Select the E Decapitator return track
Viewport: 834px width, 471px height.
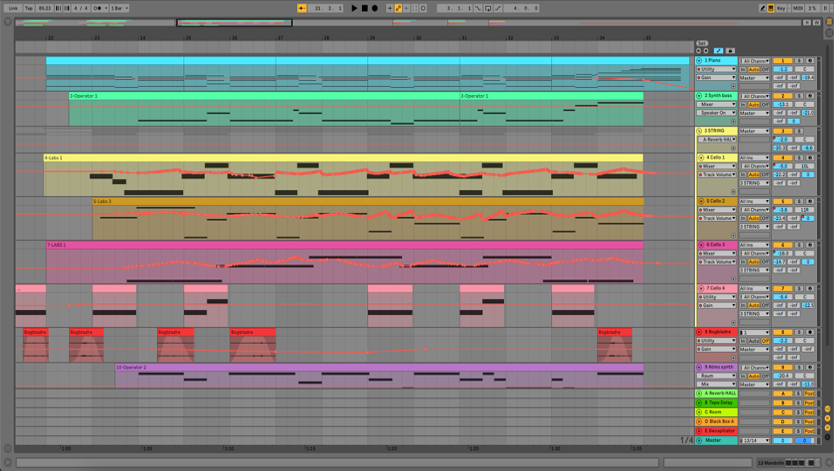pos(717,431)
